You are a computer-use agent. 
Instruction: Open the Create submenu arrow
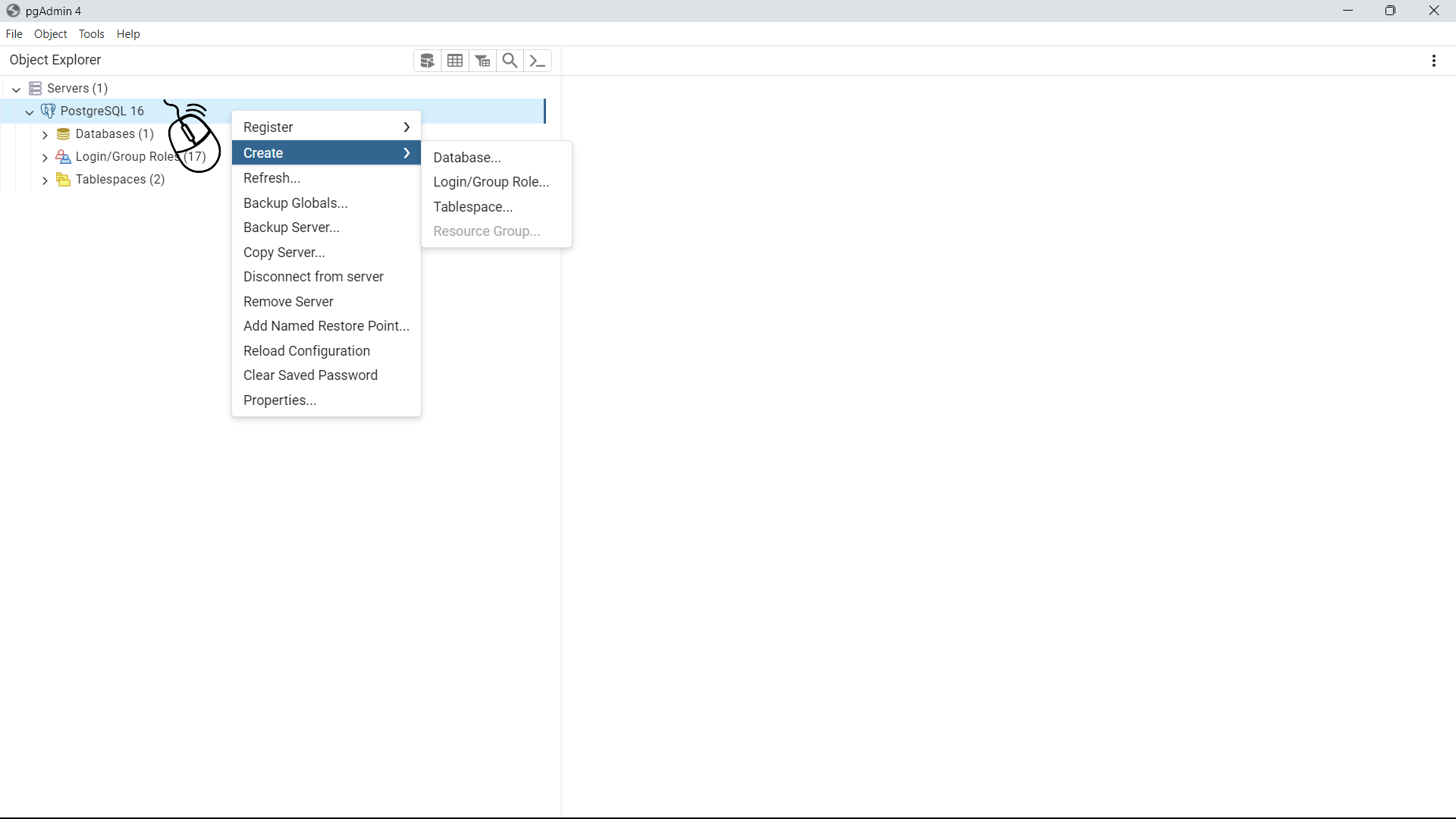406,153
